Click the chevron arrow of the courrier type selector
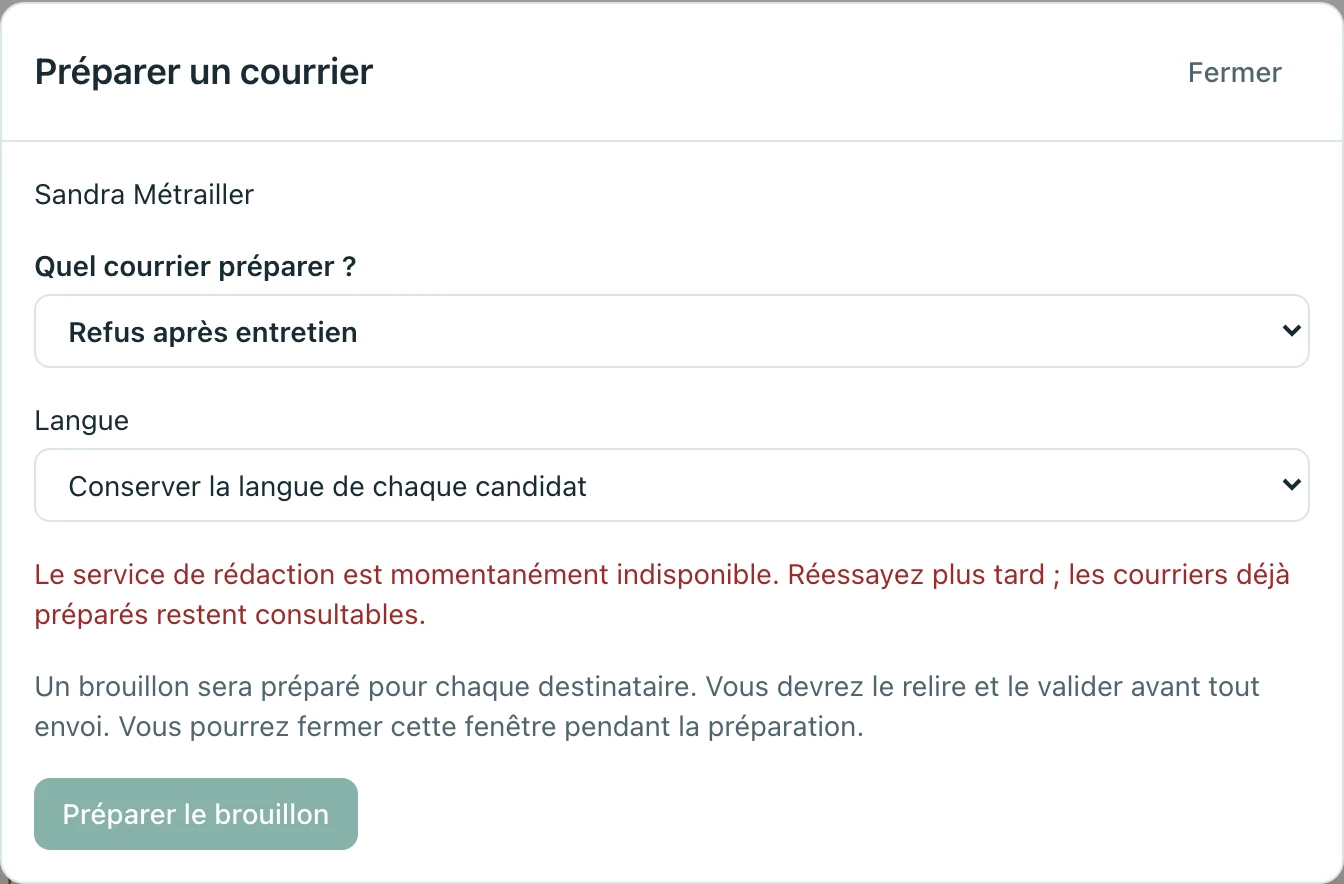1344x884 pixels. click(x=1291, y=331)
